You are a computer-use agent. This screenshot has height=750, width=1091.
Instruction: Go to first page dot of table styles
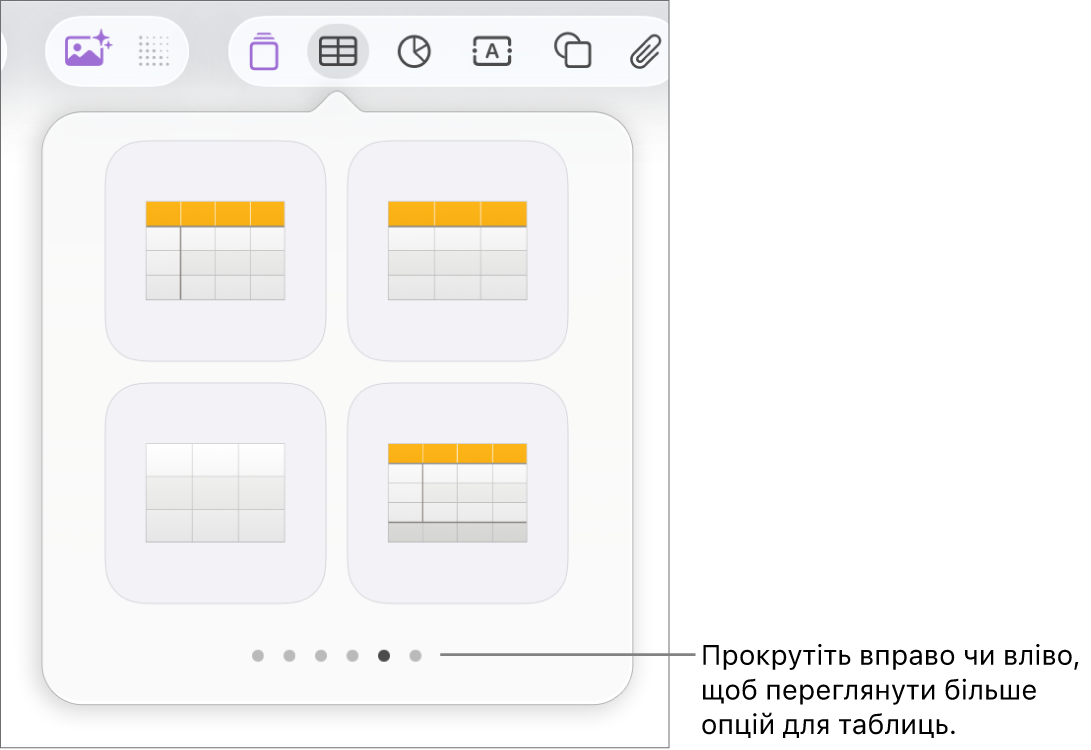(x=258, y=655)
